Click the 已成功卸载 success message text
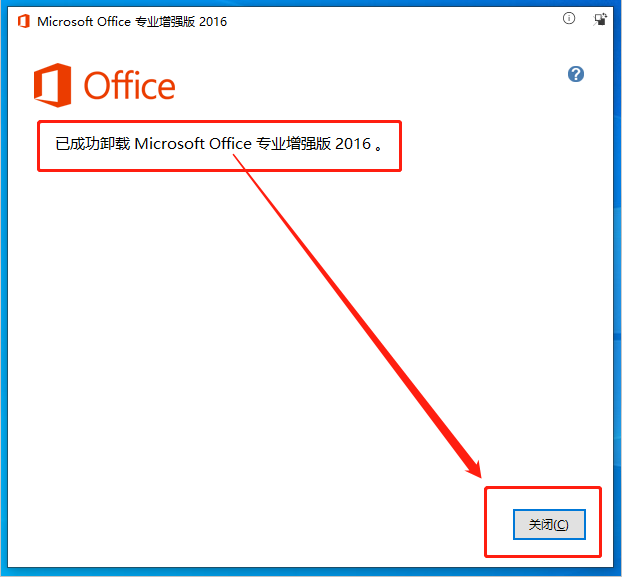622x577 pixels. click(x=92, y=144)
